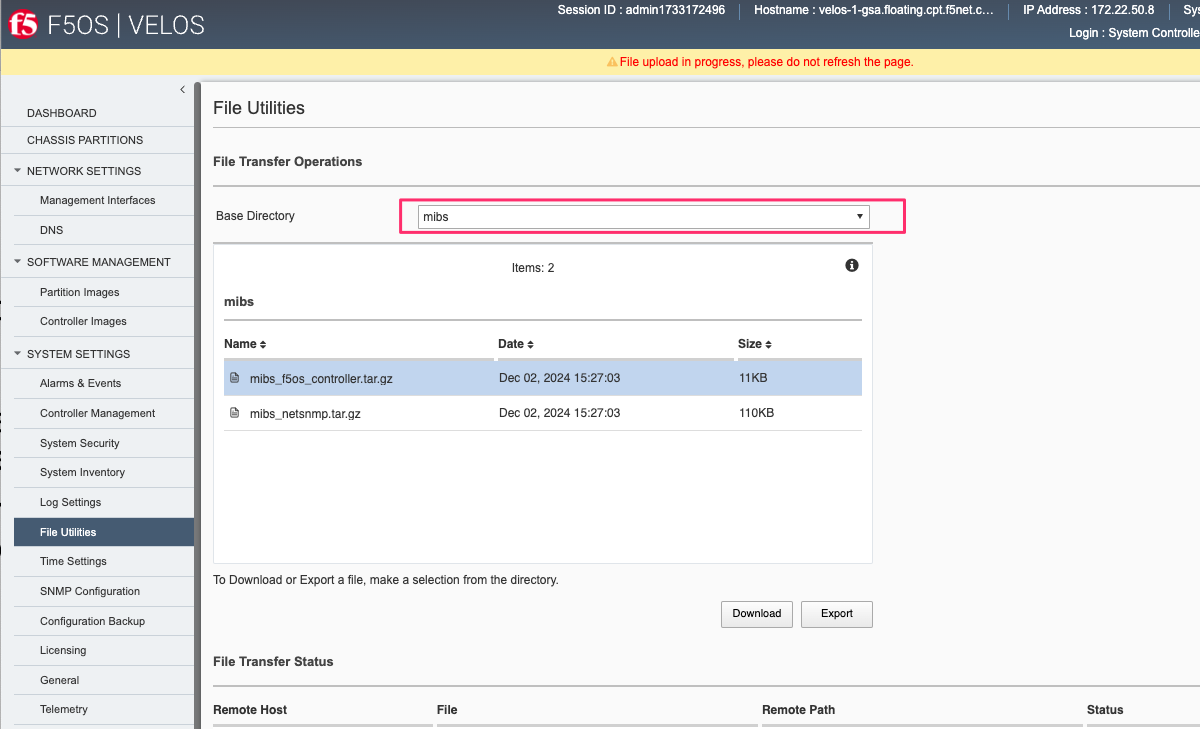Viewport: 1200px width, 729px height.
Task: Click the file icon beside mibs_f5os_controller.tar.gz
Action: click(x=235, y=378)
